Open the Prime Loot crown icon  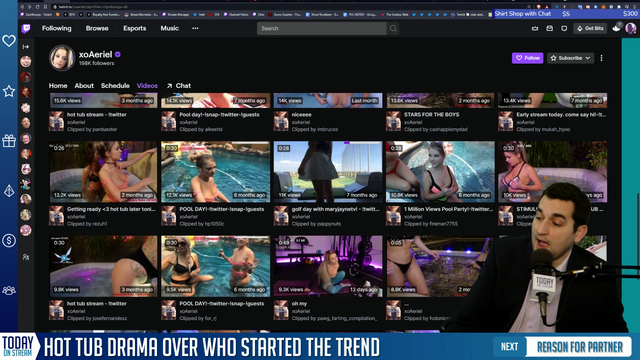[535, 29]
